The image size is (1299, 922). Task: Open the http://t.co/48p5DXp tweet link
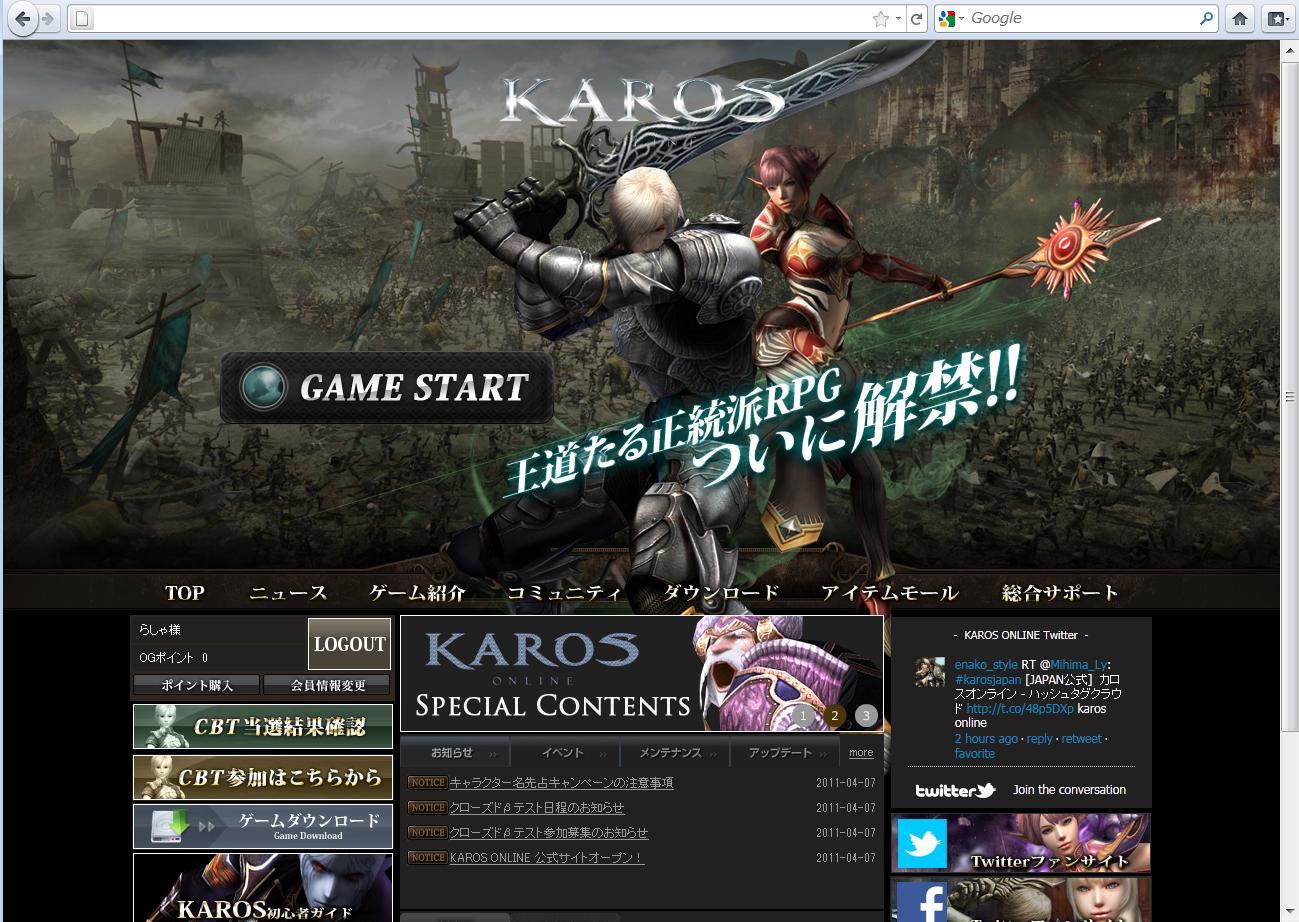[1020, 708]
